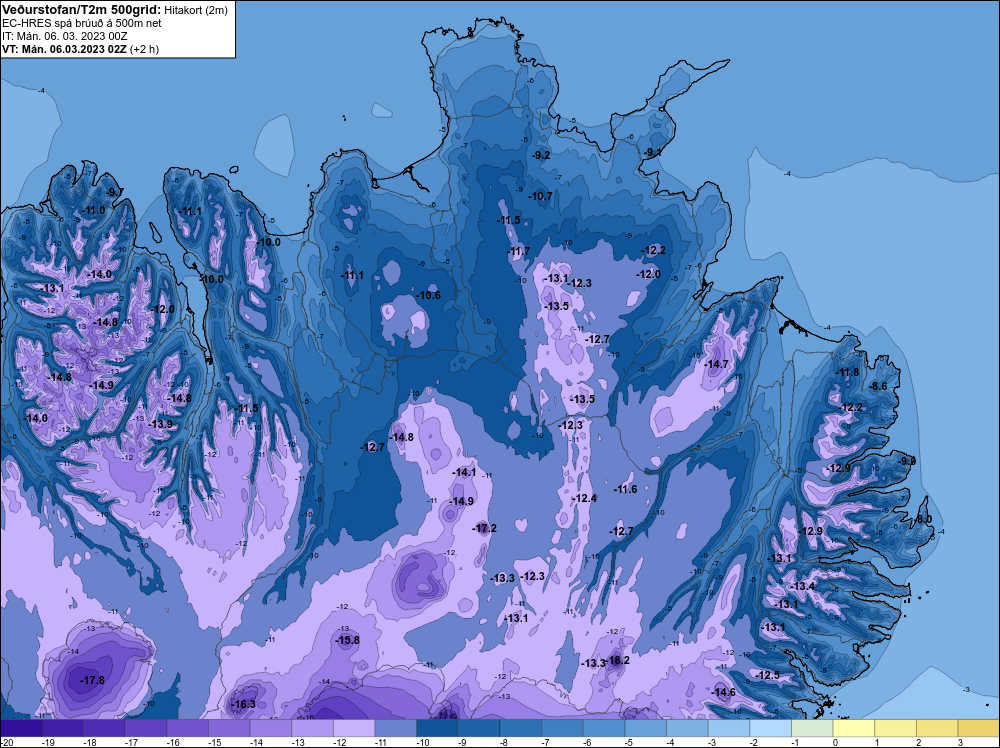Select the -10.6 map value
Image resolution: width=1000 pixels, height=748 pixels.
(429, 295)
